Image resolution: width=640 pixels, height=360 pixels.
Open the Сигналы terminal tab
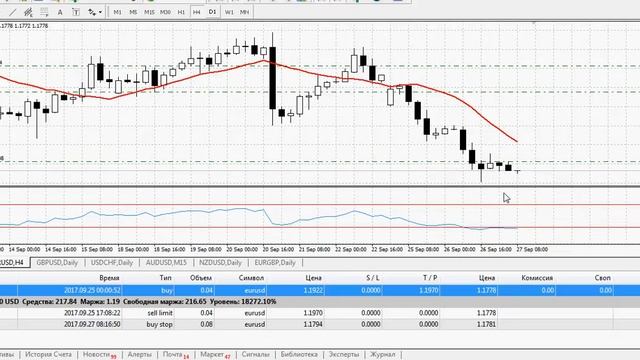(256, 354)
